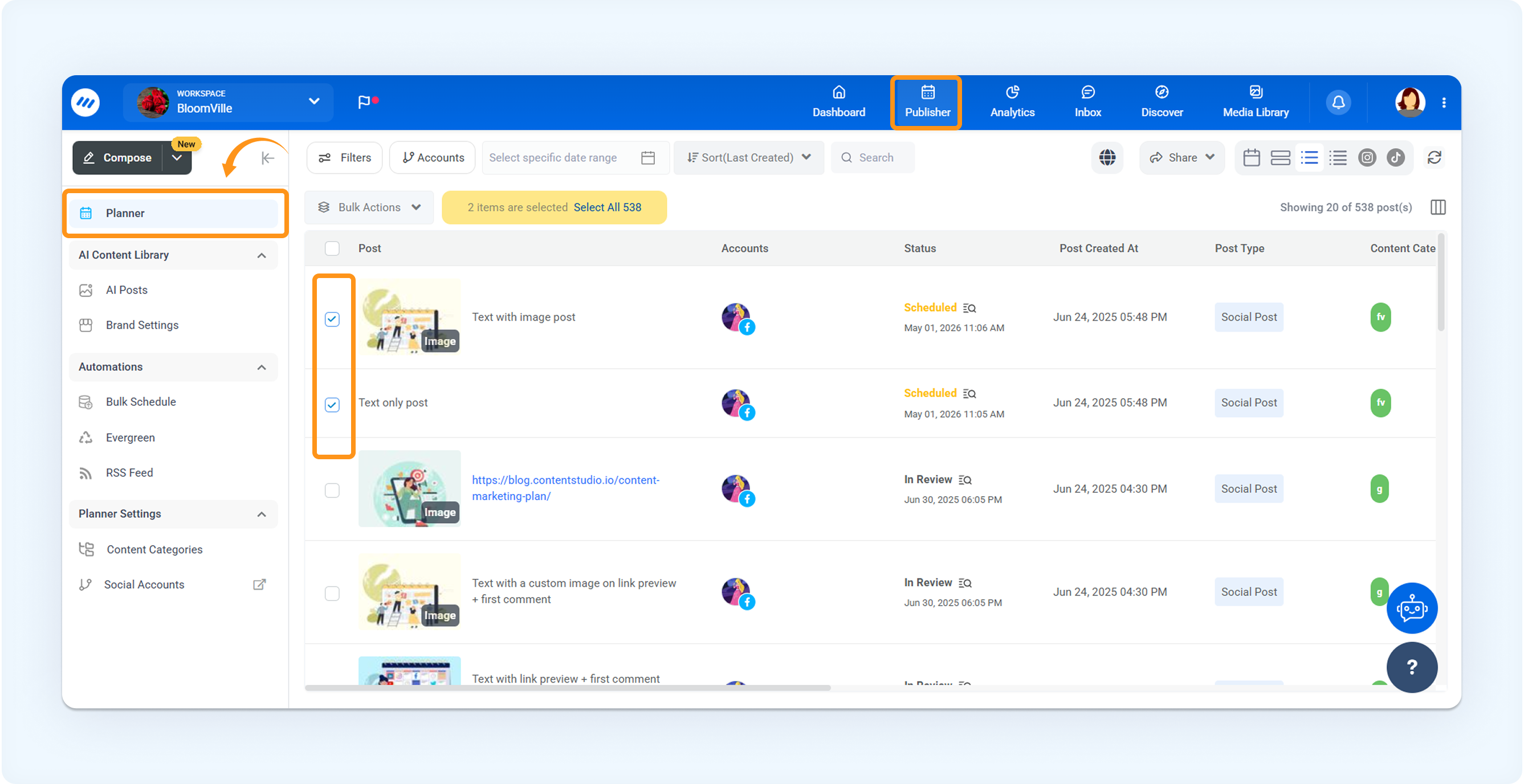This screenshot has height=784, width=1524.
Task: Open the Discover tab
Action: (x=1162, y=103)
